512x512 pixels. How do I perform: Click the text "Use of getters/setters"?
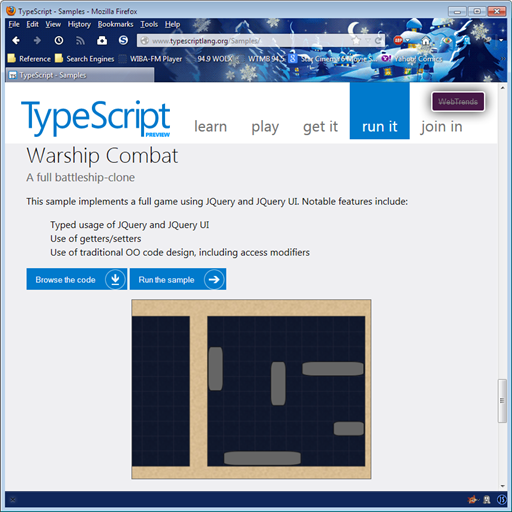(96, 239)
